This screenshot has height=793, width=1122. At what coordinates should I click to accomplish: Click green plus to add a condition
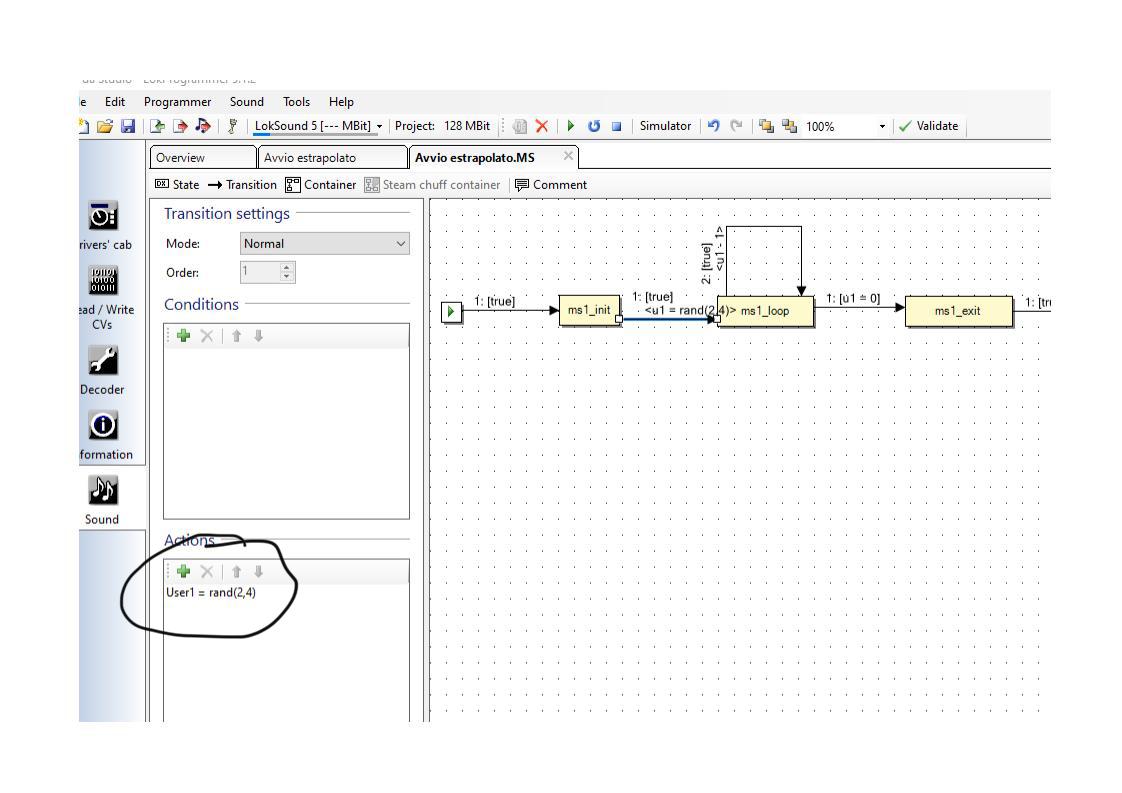coord(183,336)
